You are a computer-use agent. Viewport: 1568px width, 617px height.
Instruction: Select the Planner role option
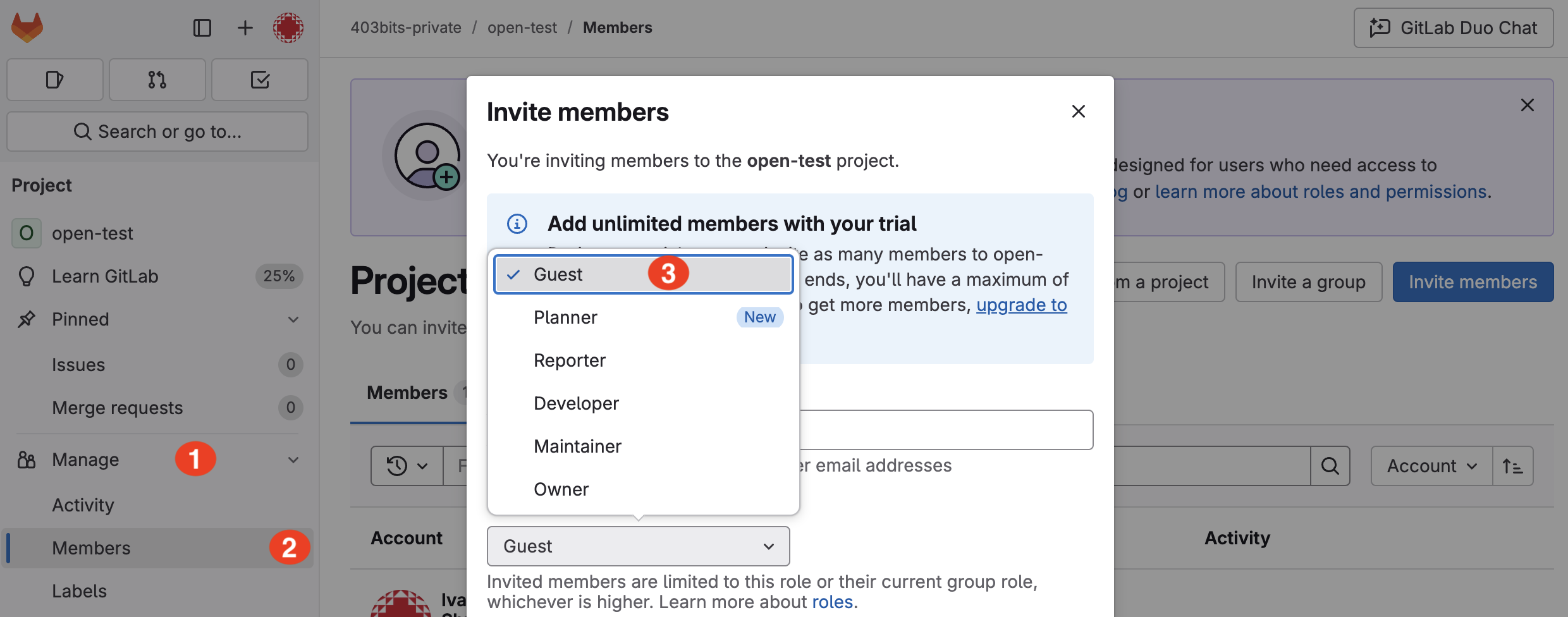pos(644,317)
